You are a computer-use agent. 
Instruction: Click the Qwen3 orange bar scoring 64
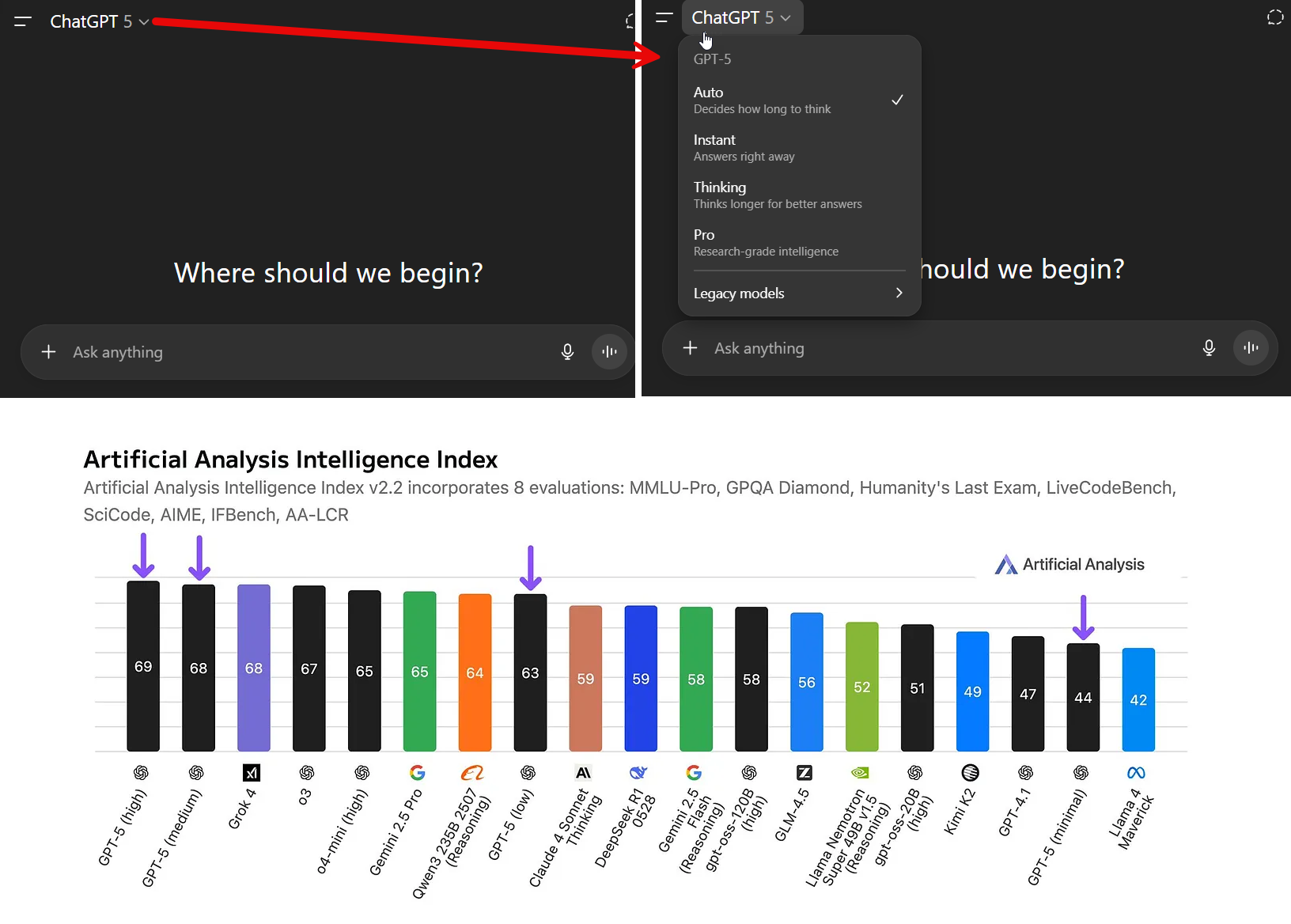(475, 672)
